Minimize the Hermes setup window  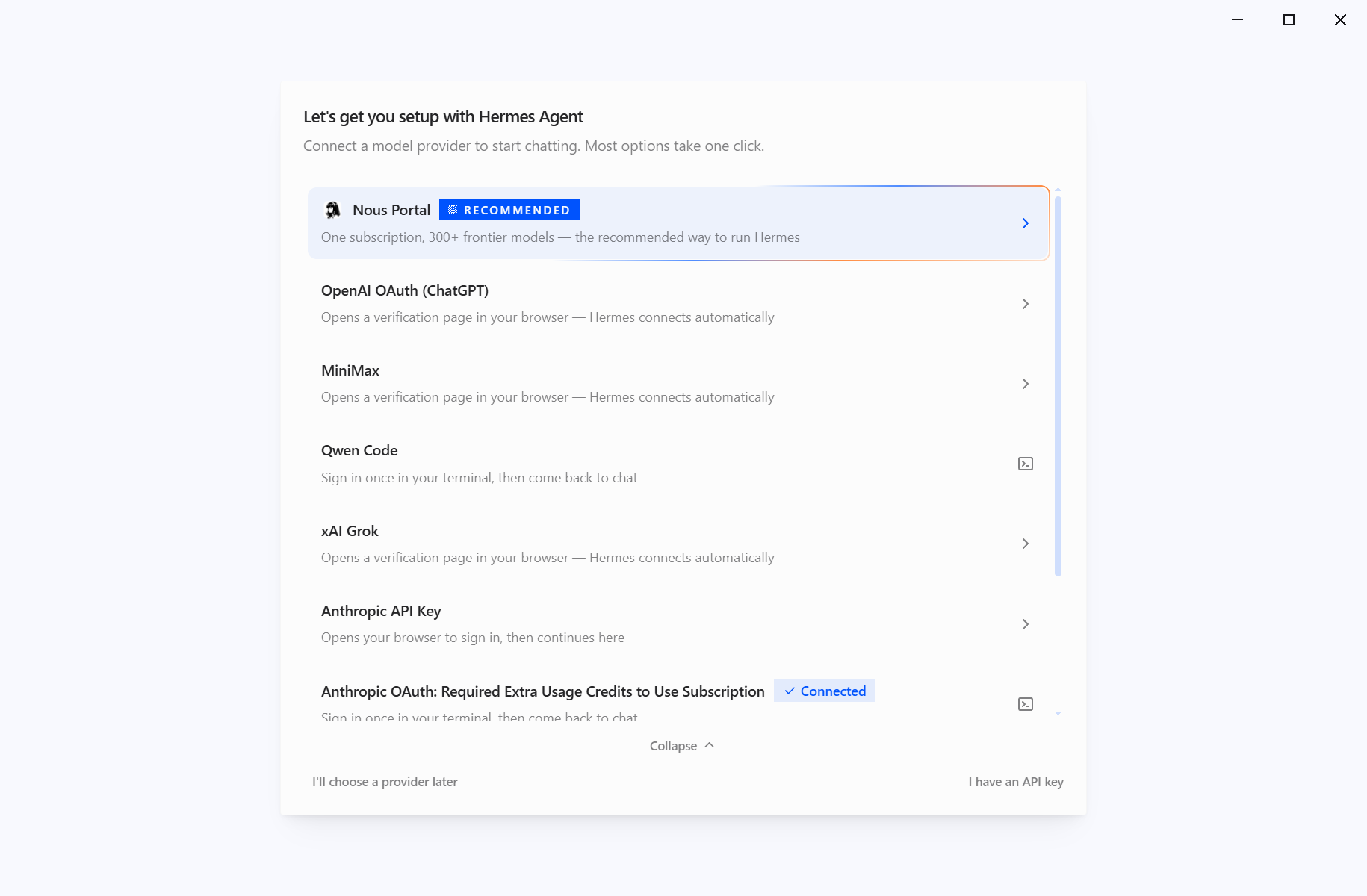click(x=1238, y=19)
